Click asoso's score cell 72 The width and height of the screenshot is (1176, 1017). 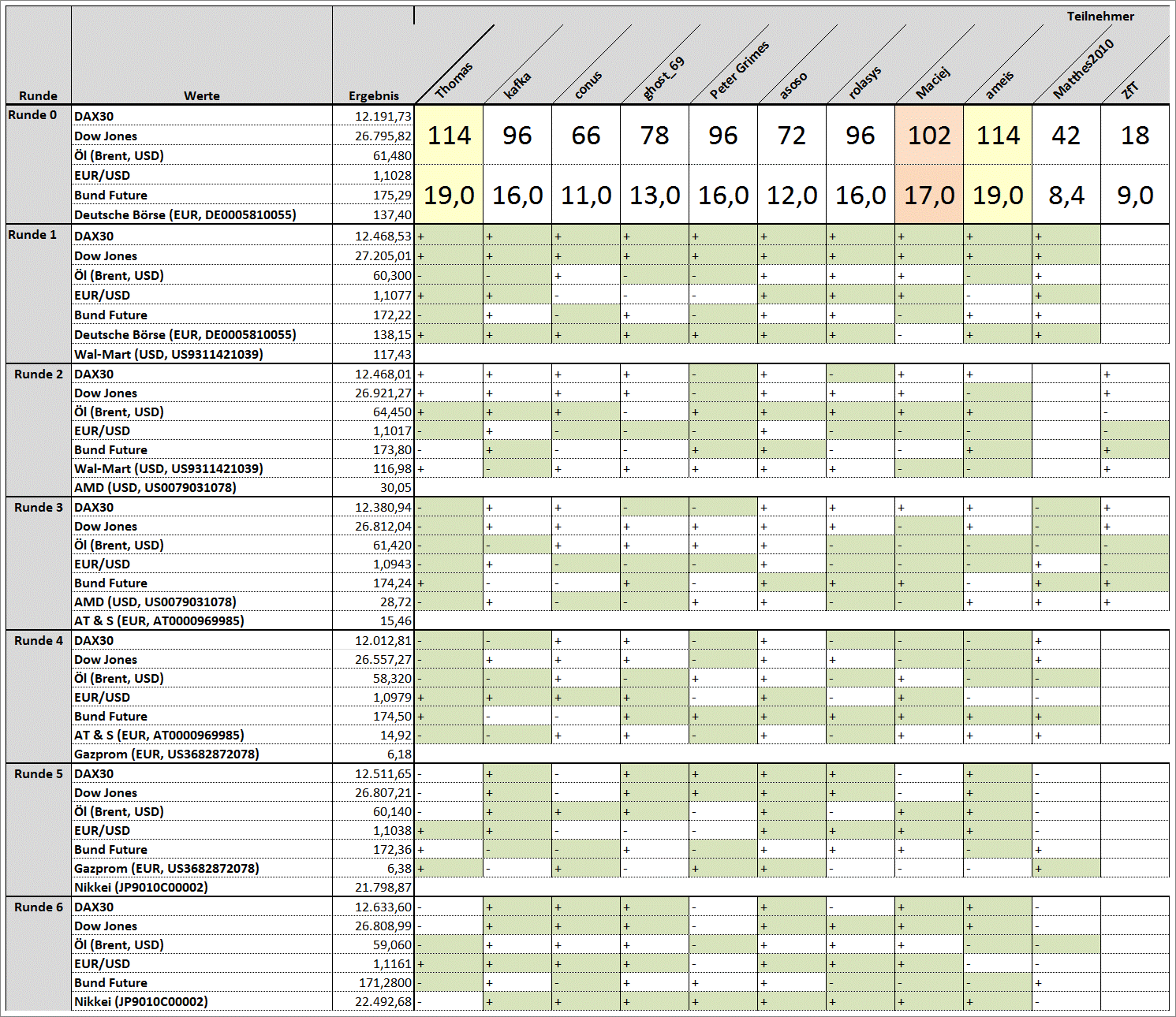click(792, 136)
